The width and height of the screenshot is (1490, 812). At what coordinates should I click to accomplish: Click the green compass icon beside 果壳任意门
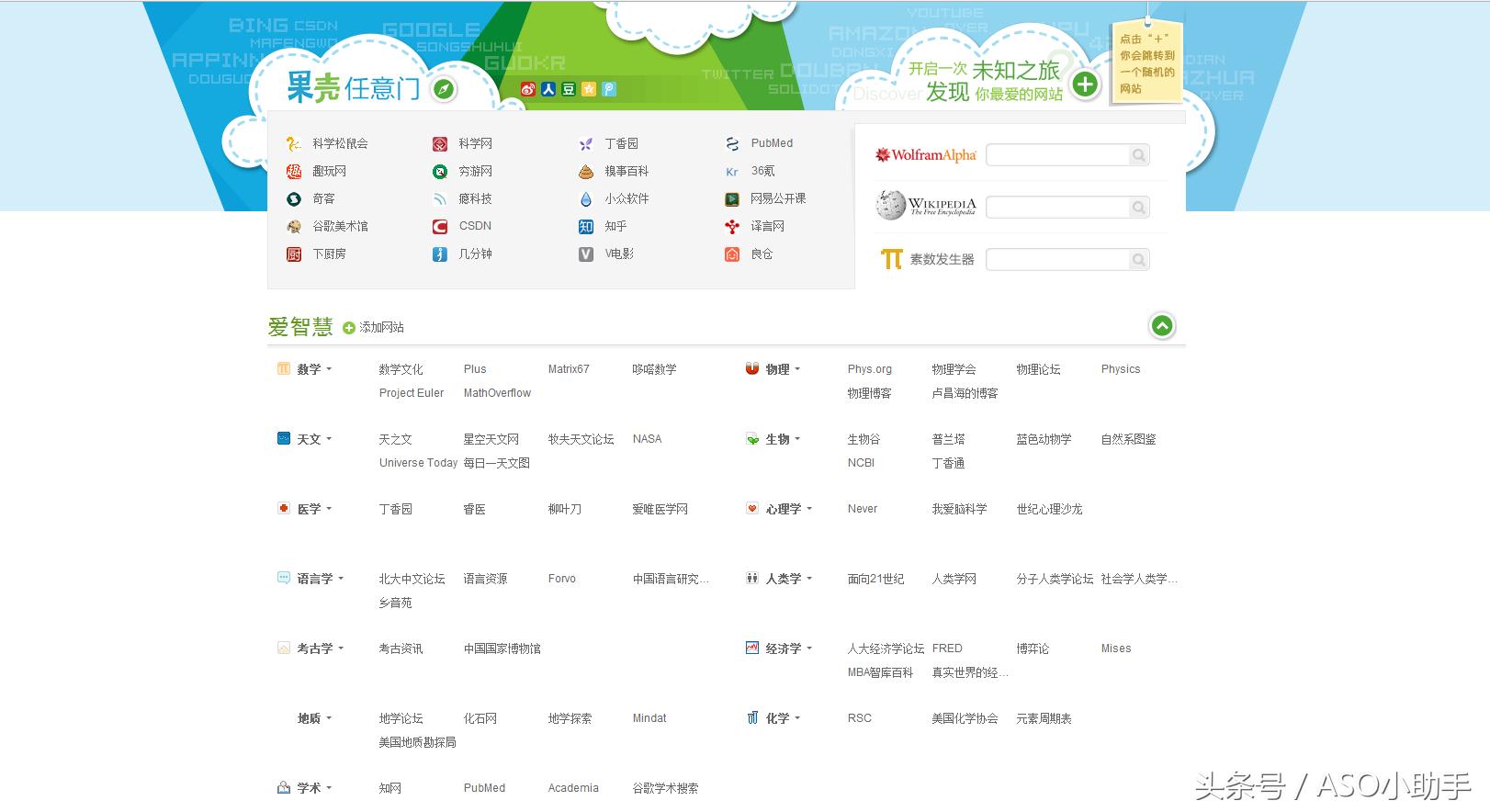(444, 89)
